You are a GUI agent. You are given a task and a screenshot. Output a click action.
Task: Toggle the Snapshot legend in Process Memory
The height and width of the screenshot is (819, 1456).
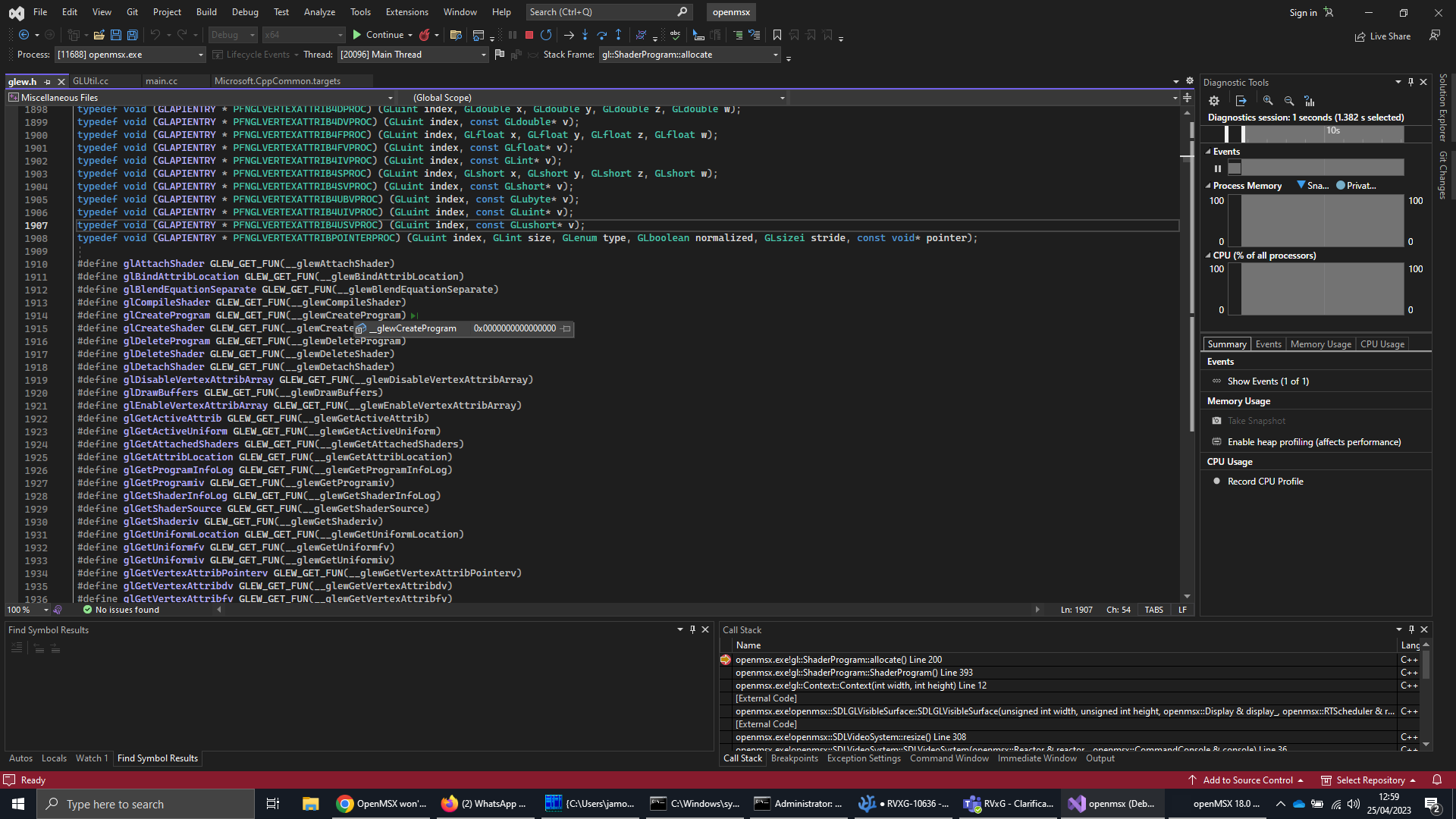[x=1313, y=185]
